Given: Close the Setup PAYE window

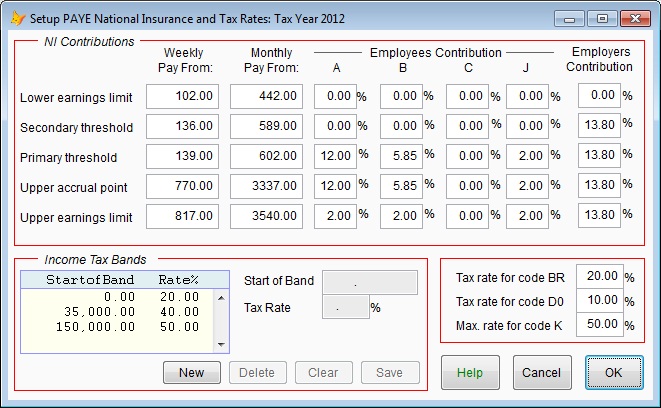Looking at the screenshot, I should pyautogui.click(x=636, y=19).
